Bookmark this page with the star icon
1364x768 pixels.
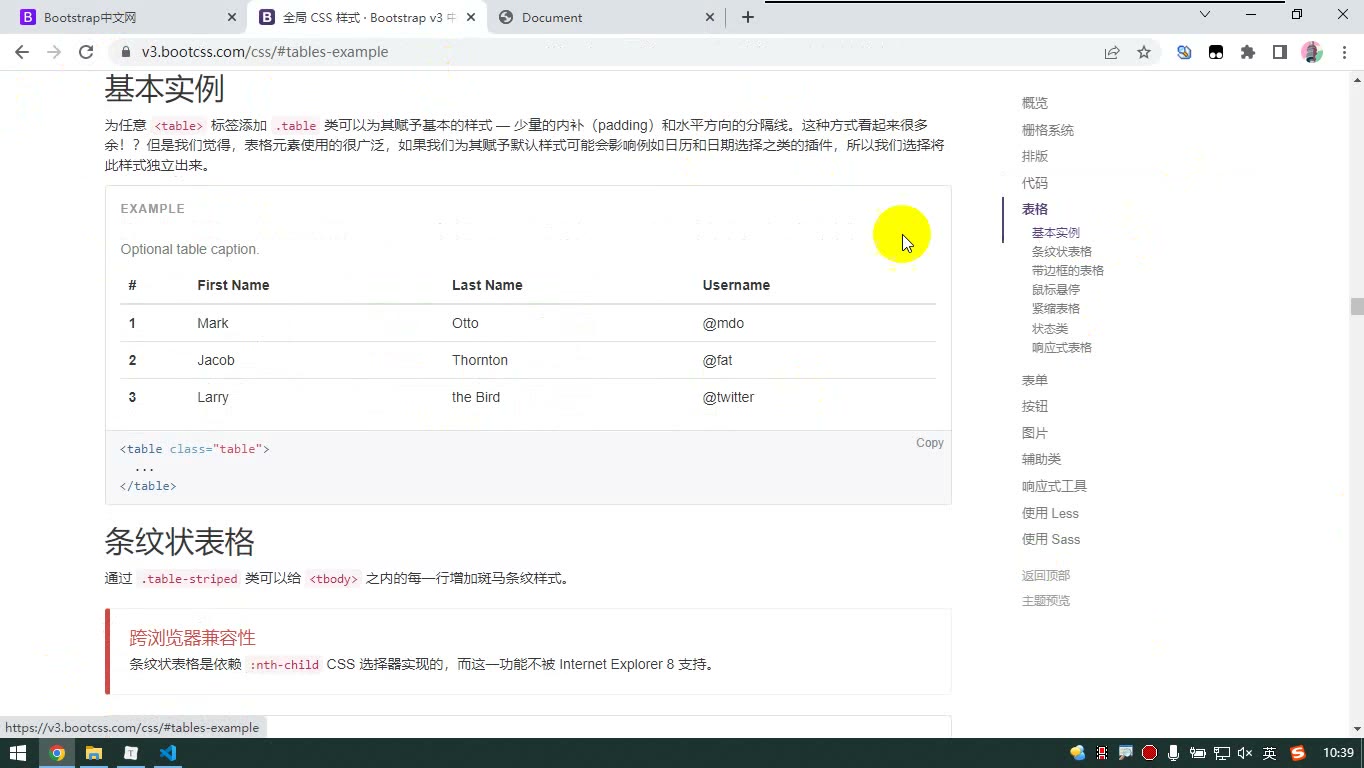pyautogui.click(x=1144, y=52)
